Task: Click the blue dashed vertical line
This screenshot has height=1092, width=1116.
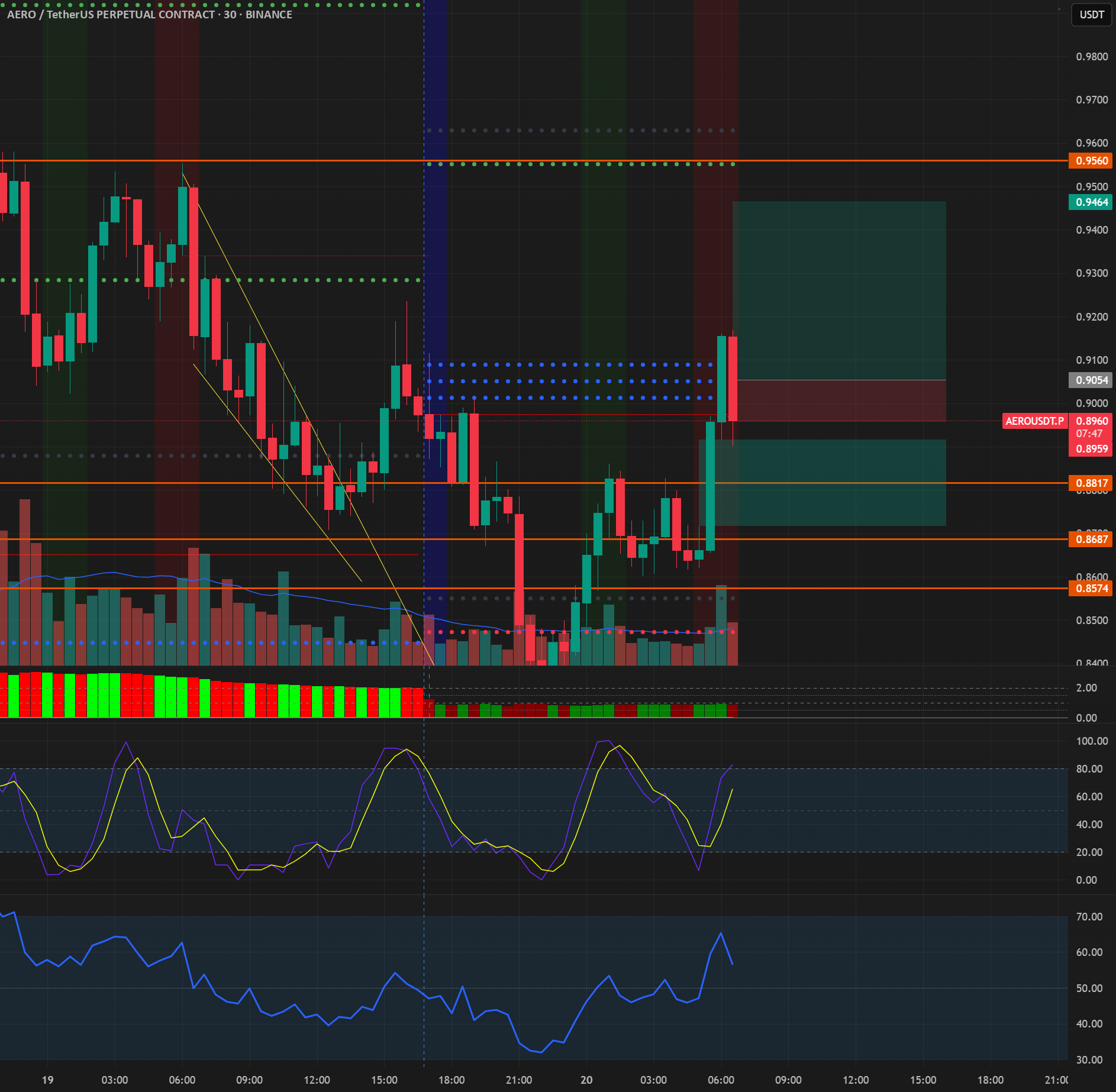Action: (424, 532)
